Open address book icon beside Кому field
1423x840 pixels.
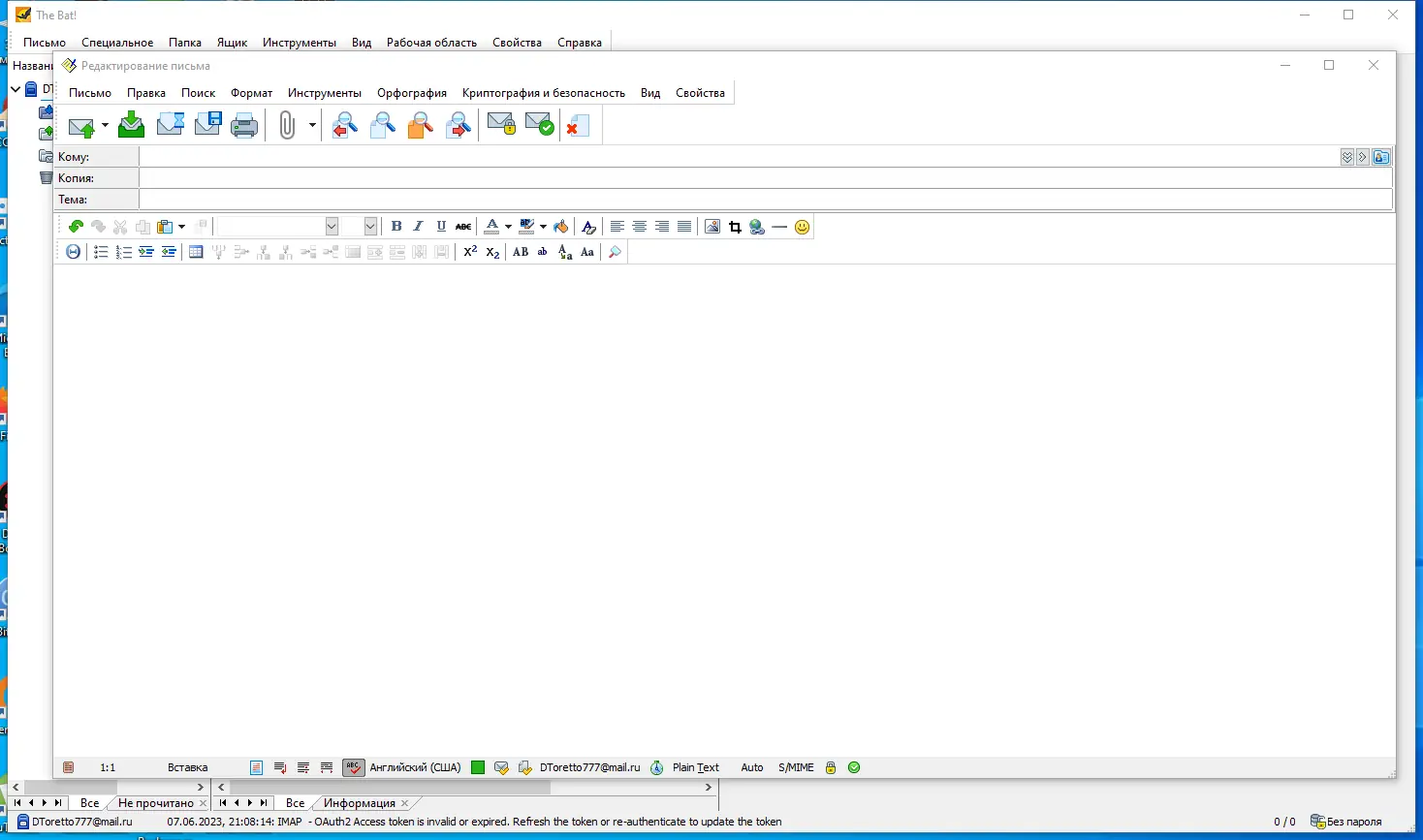(1381, 157)
